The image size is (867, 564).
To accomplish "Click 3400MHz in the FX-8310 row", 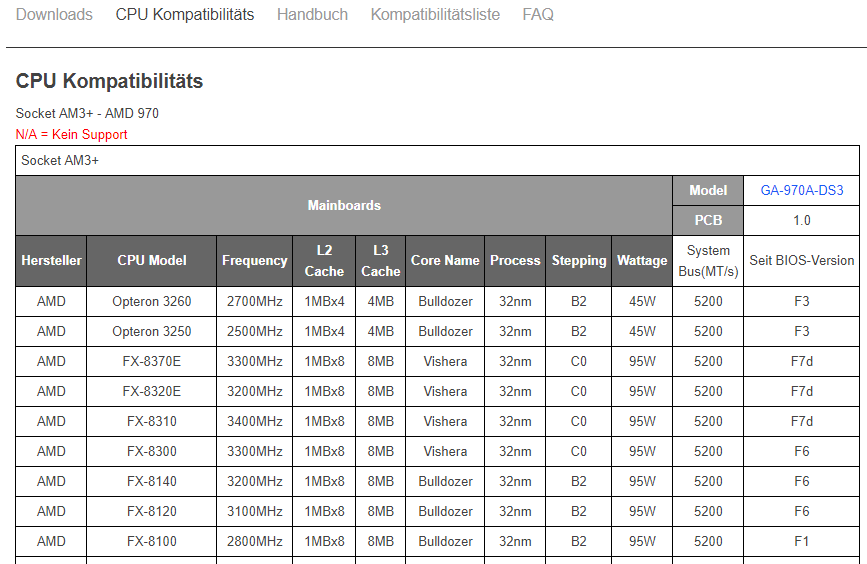I will pos(254,421).
